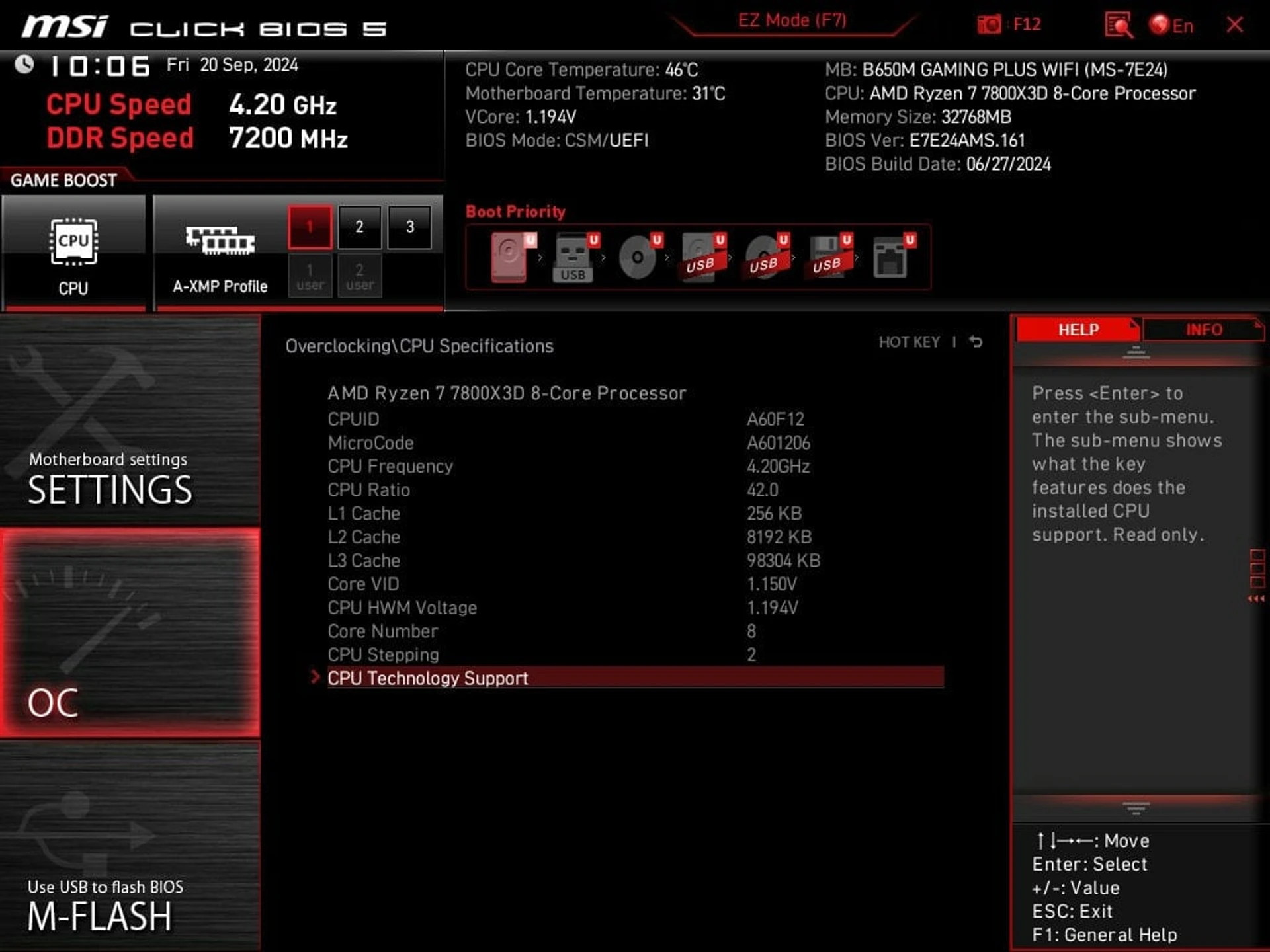Switch to EZ Mode (F7)

[792, 20]
